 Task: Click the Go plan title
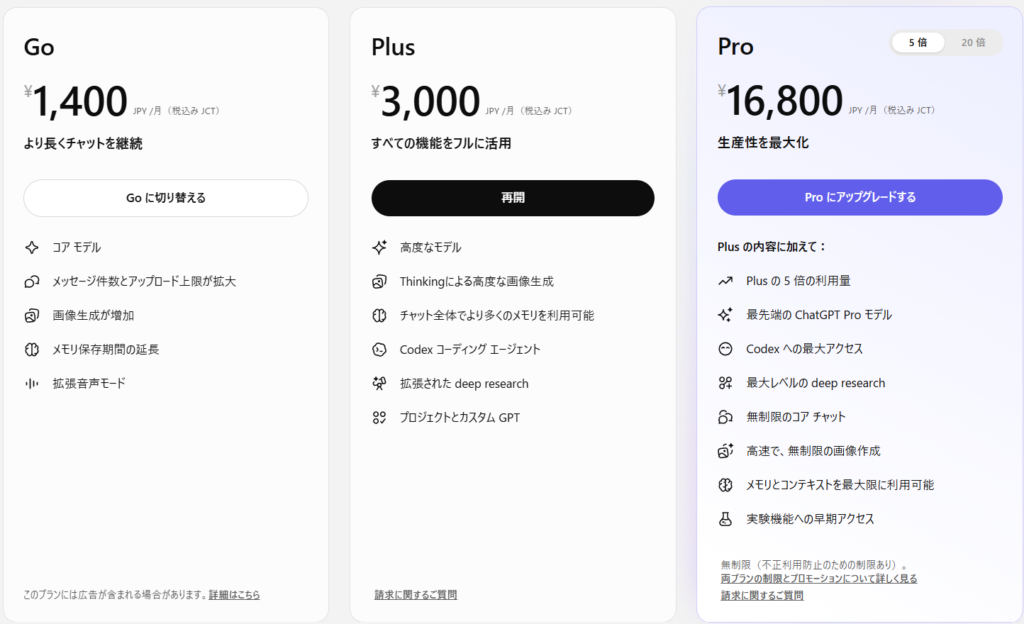pos(39,47)
